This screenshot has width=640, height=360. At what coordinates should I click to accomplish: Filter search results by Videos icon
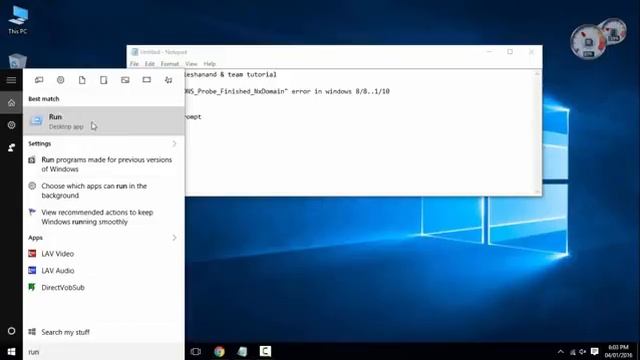pyautogui.click(x=147, y=80)
